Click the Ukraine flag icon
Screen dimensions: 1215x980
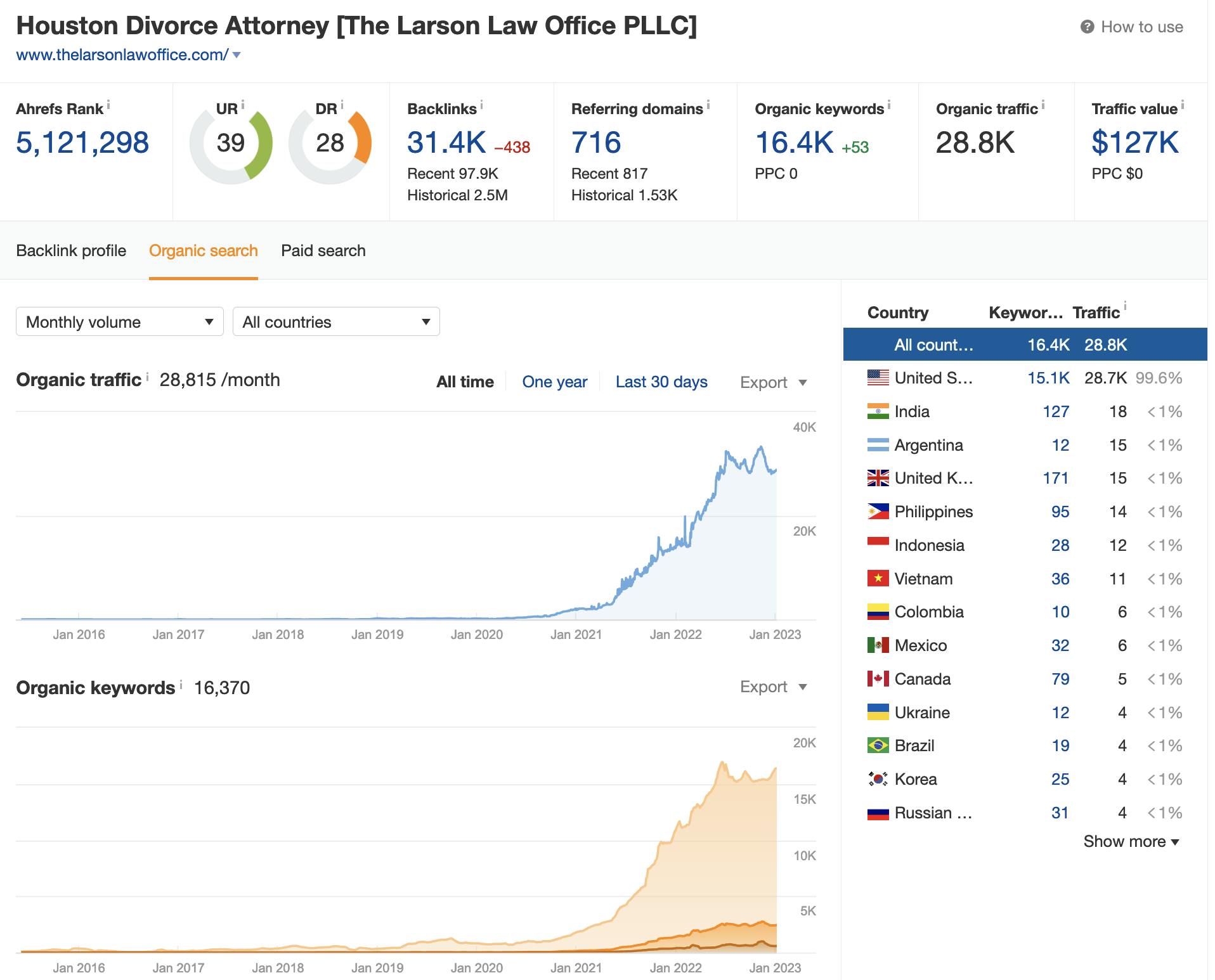(x=878, y=712)
